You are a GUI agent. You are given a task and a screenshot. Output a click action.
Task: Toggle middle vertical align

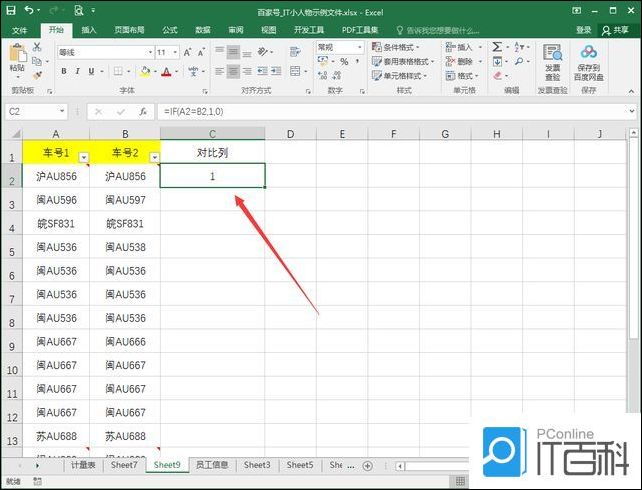click(233, 52)
